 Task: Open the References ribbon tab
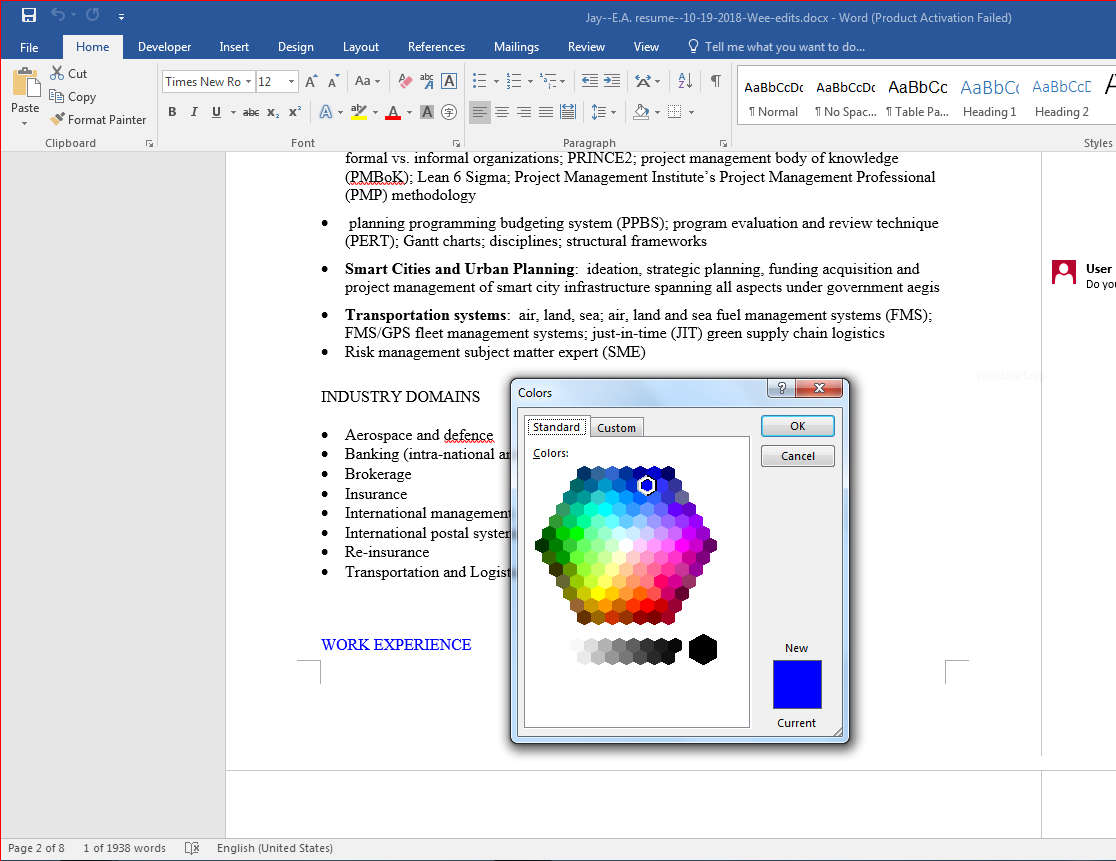pyautogui.click(x=436, y=47)
